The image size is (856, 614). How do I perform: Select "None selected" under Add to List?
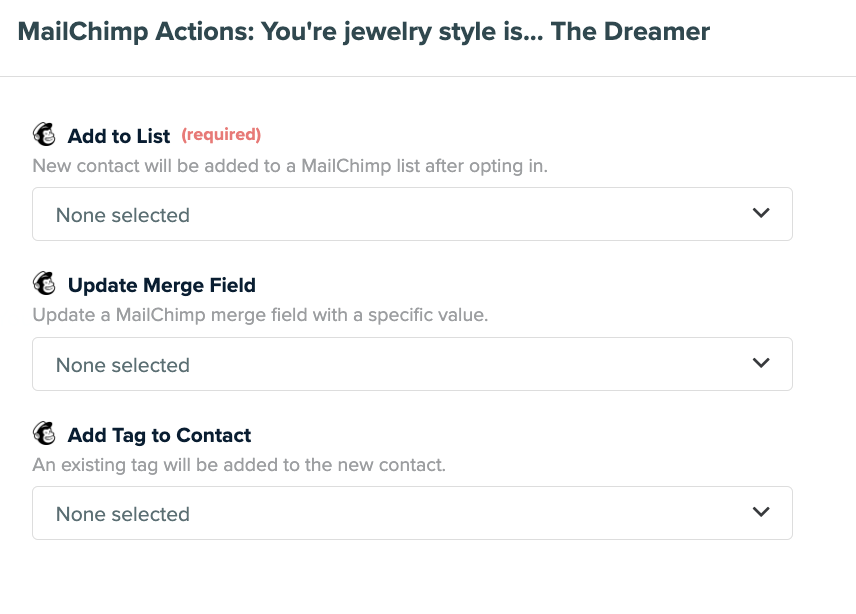[122, 214]
